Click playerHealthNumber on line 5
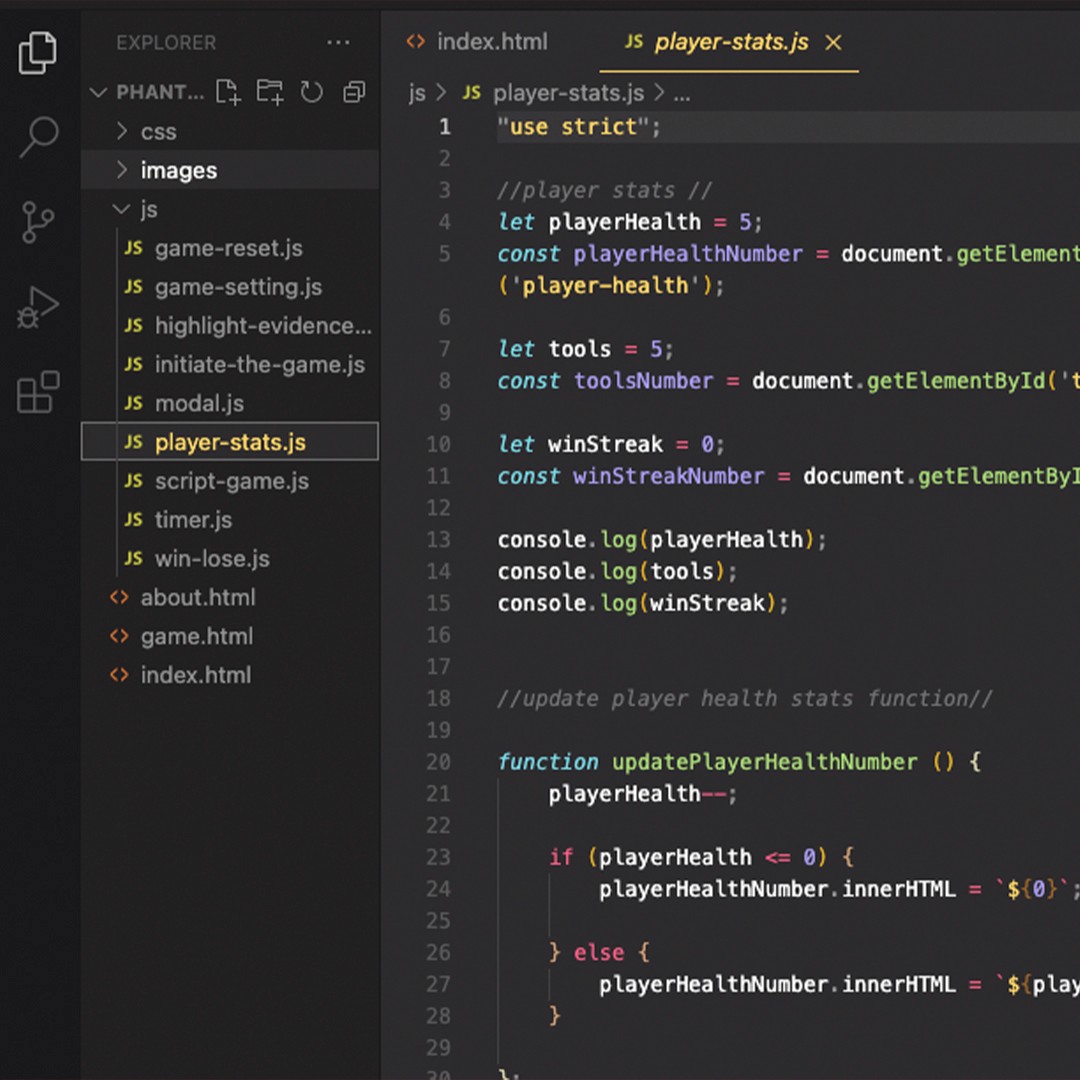Viewport: 1080px width, 1080px height. (687, 253)
